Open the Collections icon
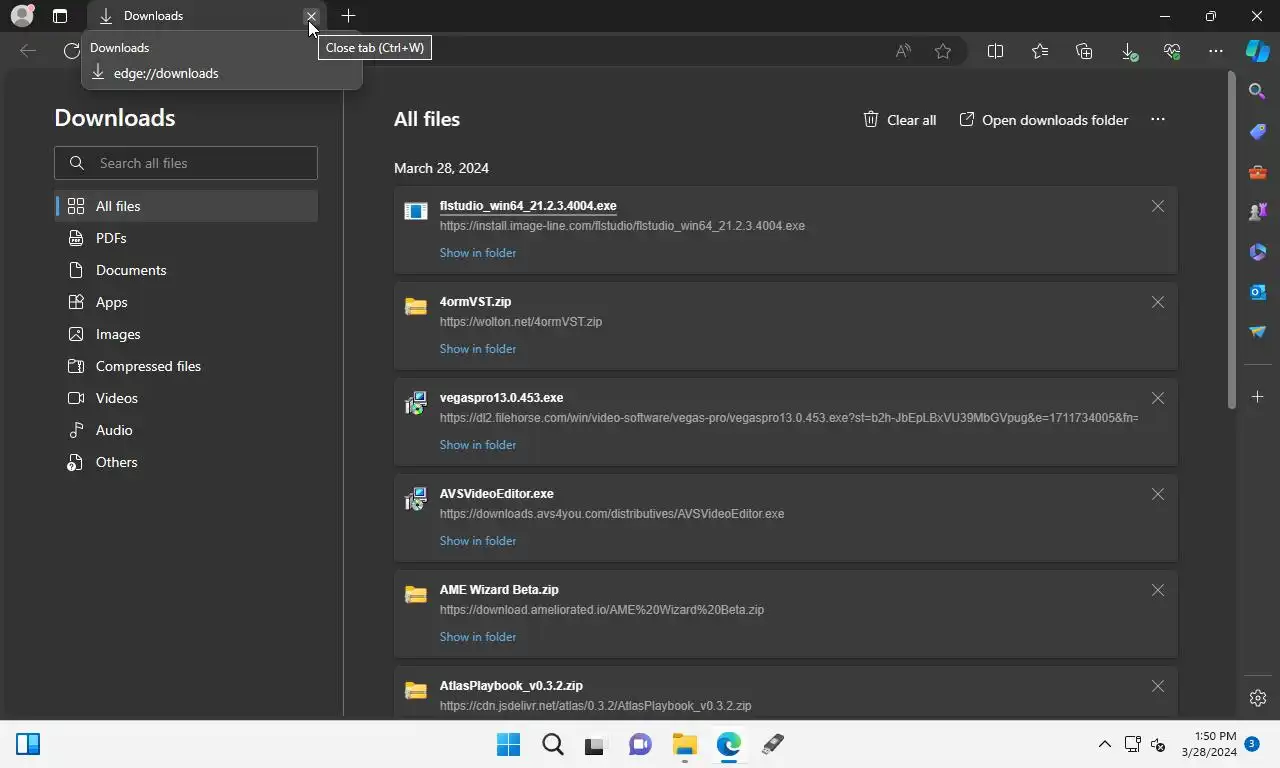This screenshot has height=768, width=1280. click(1084, 51)
